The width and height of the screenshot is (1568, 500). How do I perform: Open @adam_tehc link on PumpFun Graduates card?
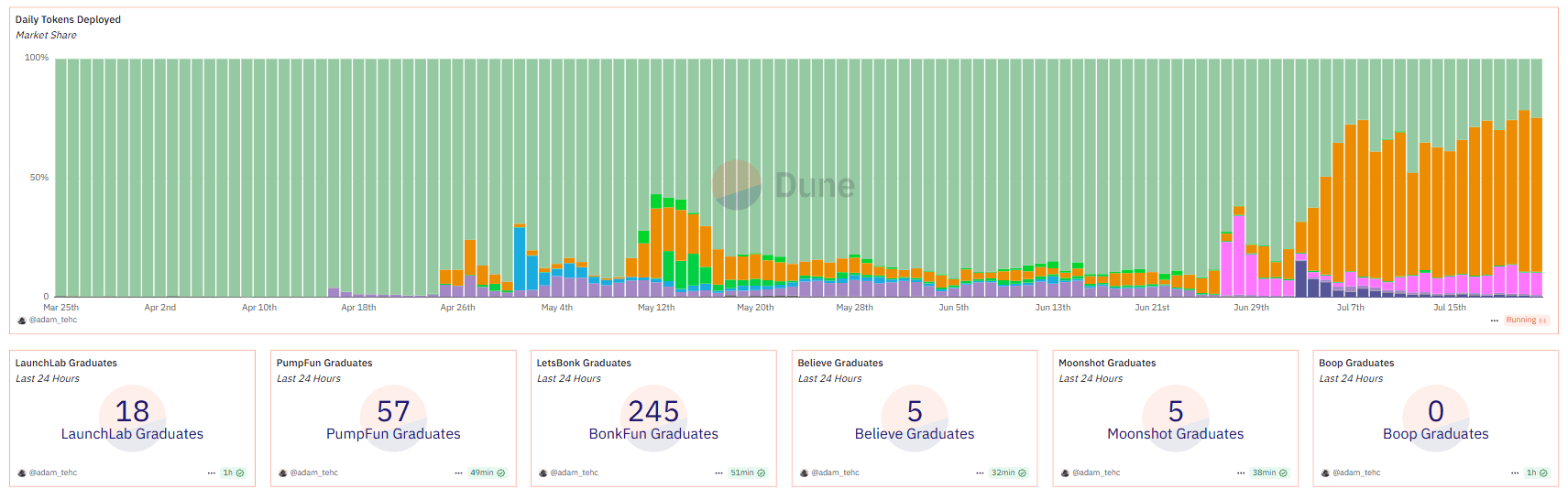pyautogui.click(x=314, y=473)
